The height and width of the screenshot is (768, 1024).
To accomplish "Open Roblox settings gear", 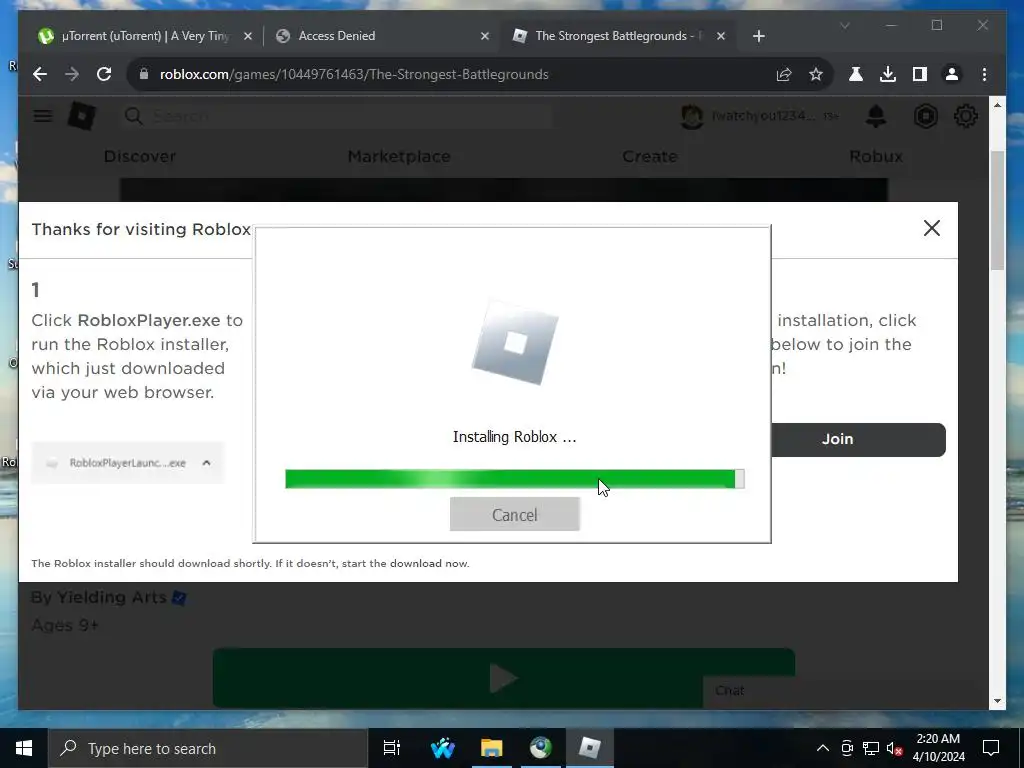I will click(x=965, y=116).
